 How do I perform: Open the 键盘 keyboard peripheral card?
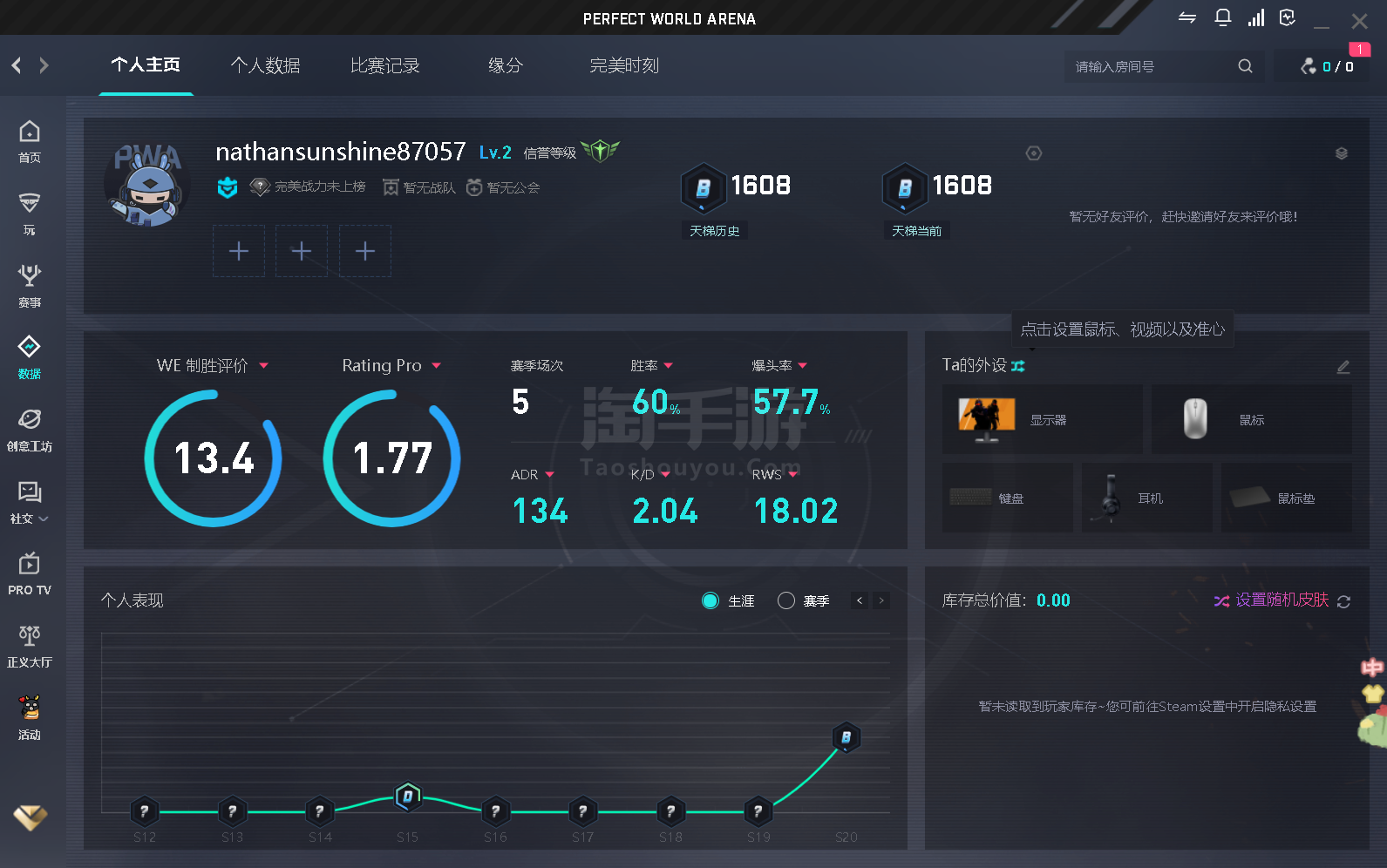[x=1008, y=498]
